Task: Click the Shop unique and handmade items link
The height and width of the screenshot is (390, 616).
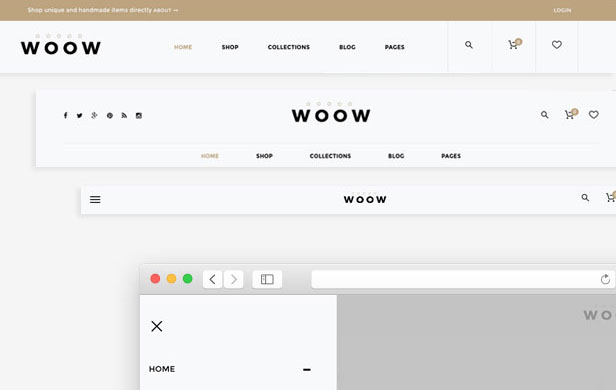Action: (103, 10)
